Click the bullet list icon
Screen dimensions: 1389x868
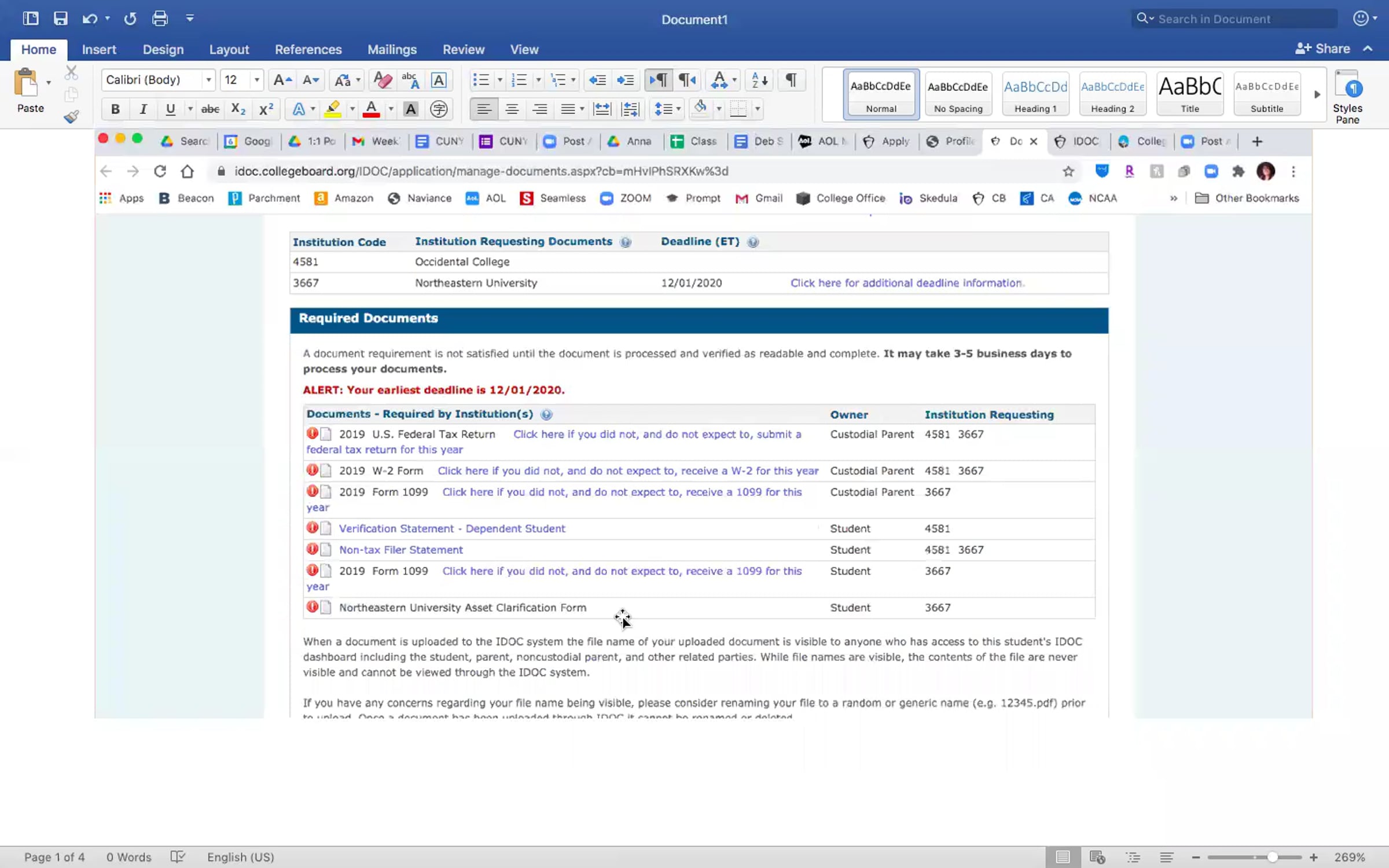(x=481, y=80)
